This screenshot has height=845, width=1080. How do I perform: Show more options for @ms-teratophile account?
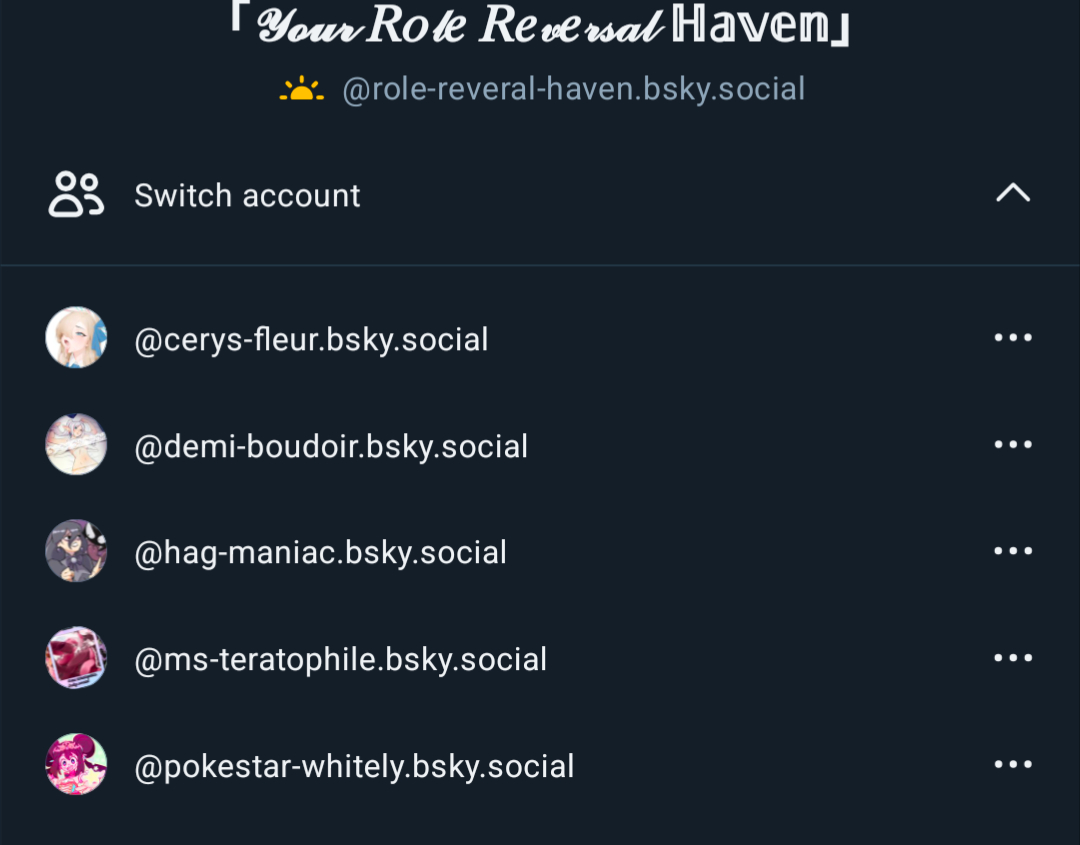pos(1012,658)
